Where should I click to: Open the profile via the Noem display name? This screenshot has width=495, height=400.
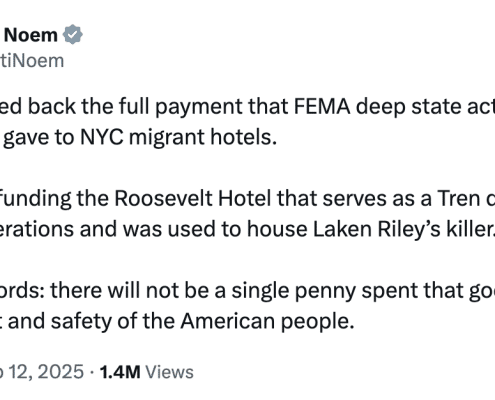31,35
